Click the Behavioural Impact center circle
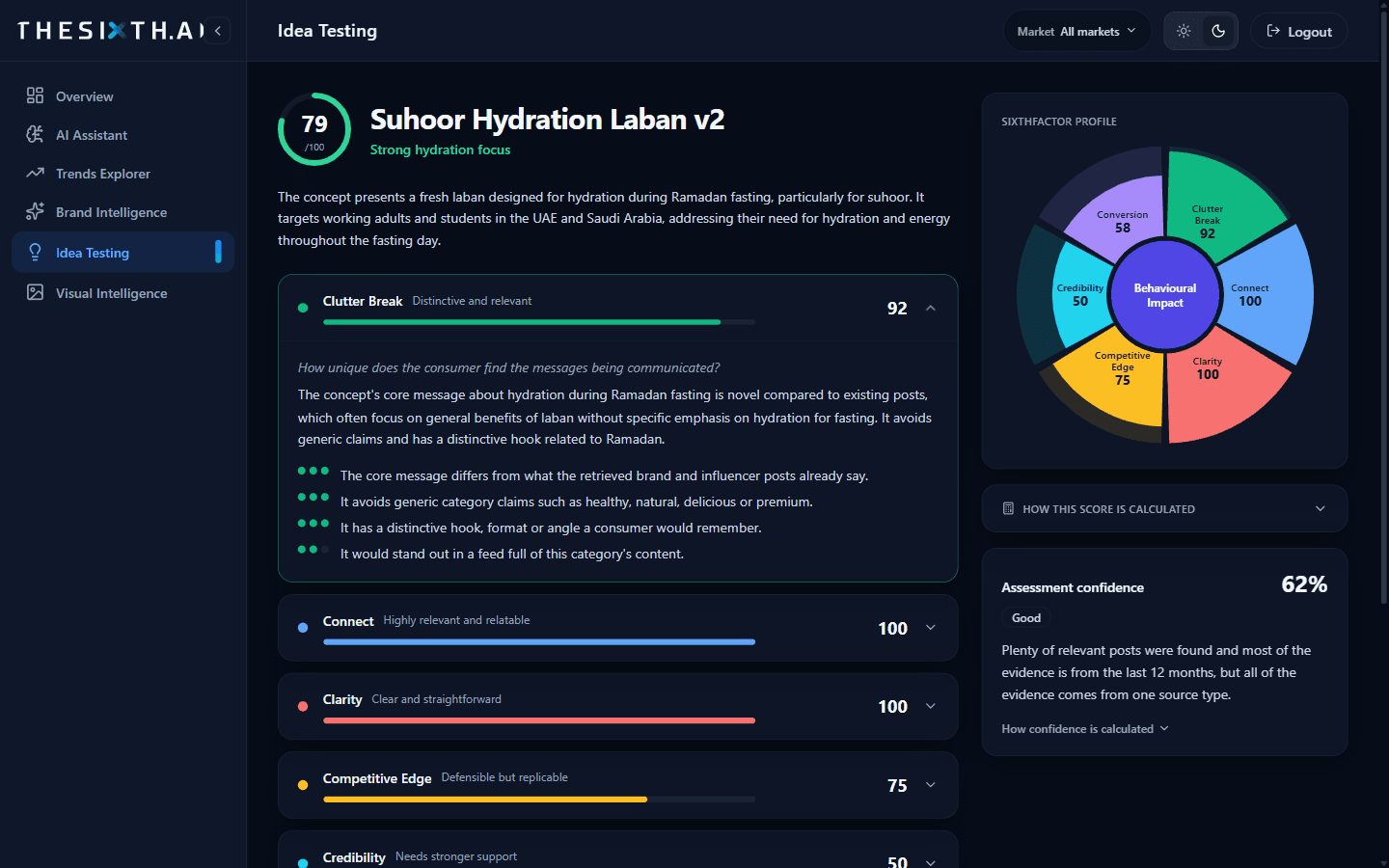The width and height of the screenshot is (1389, 868). [1165, 295]
